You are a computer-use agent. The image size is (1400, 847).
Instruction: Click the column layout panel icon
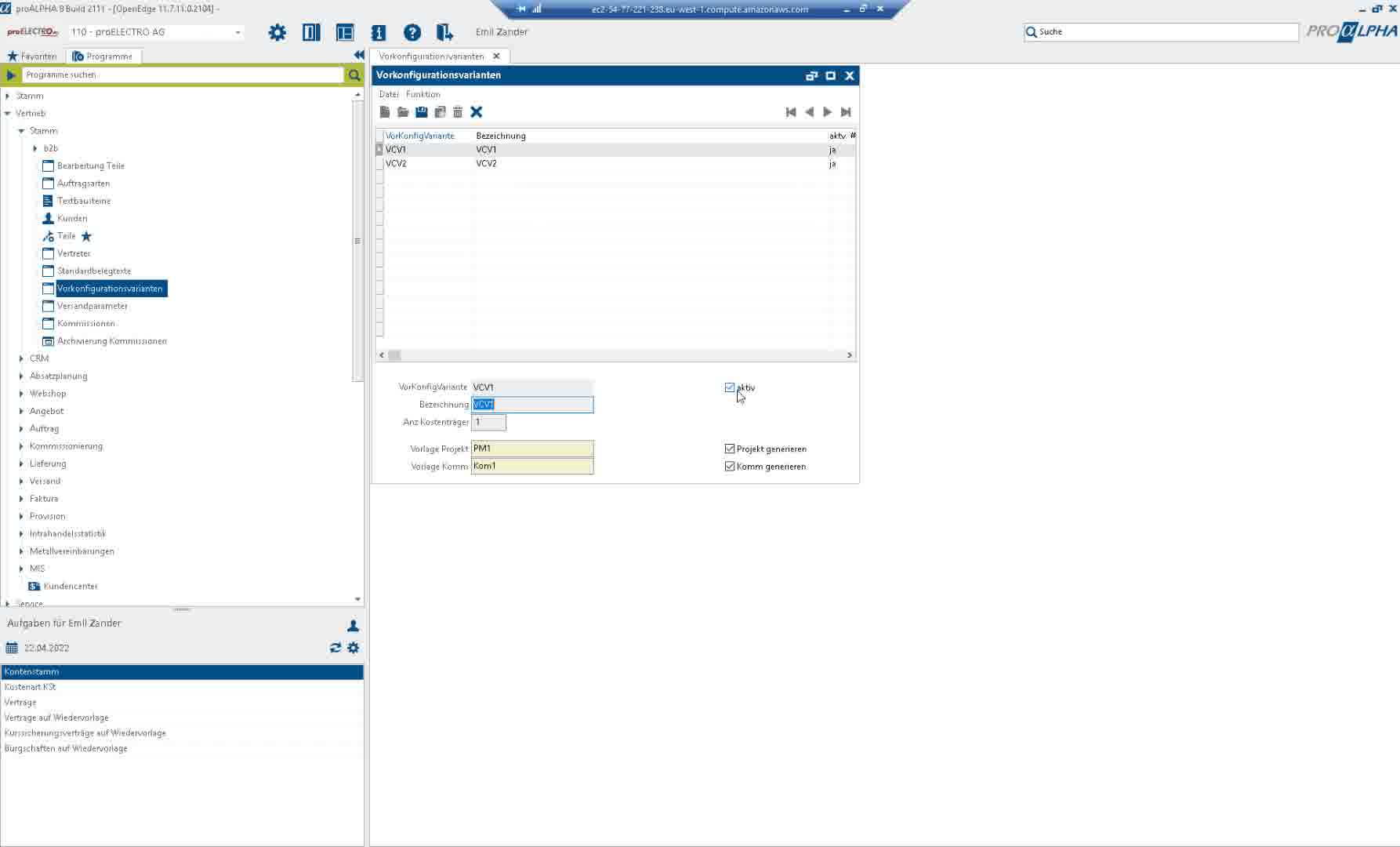[x=311, y=32]
